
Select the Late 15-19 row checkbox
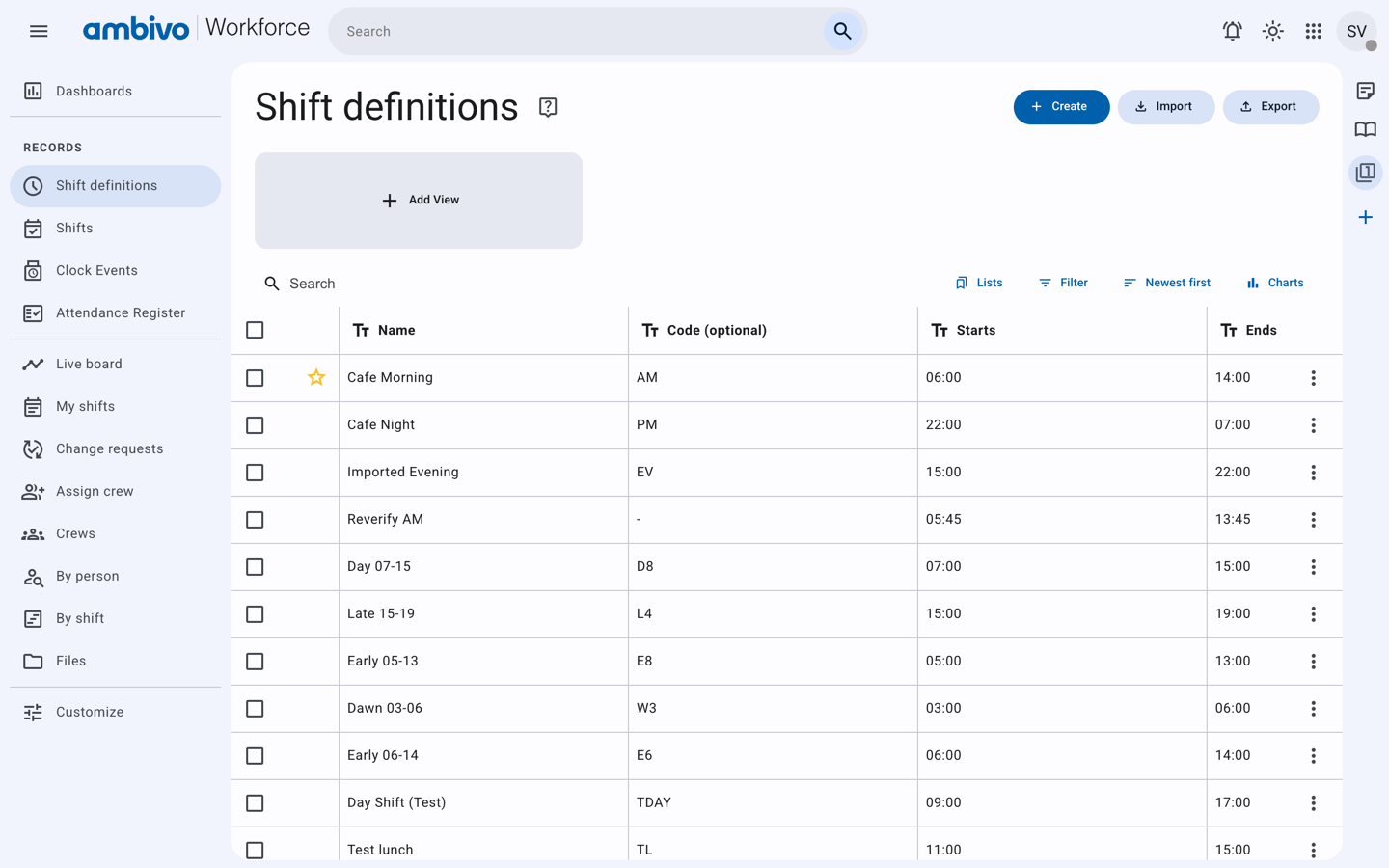pos(255,614)
